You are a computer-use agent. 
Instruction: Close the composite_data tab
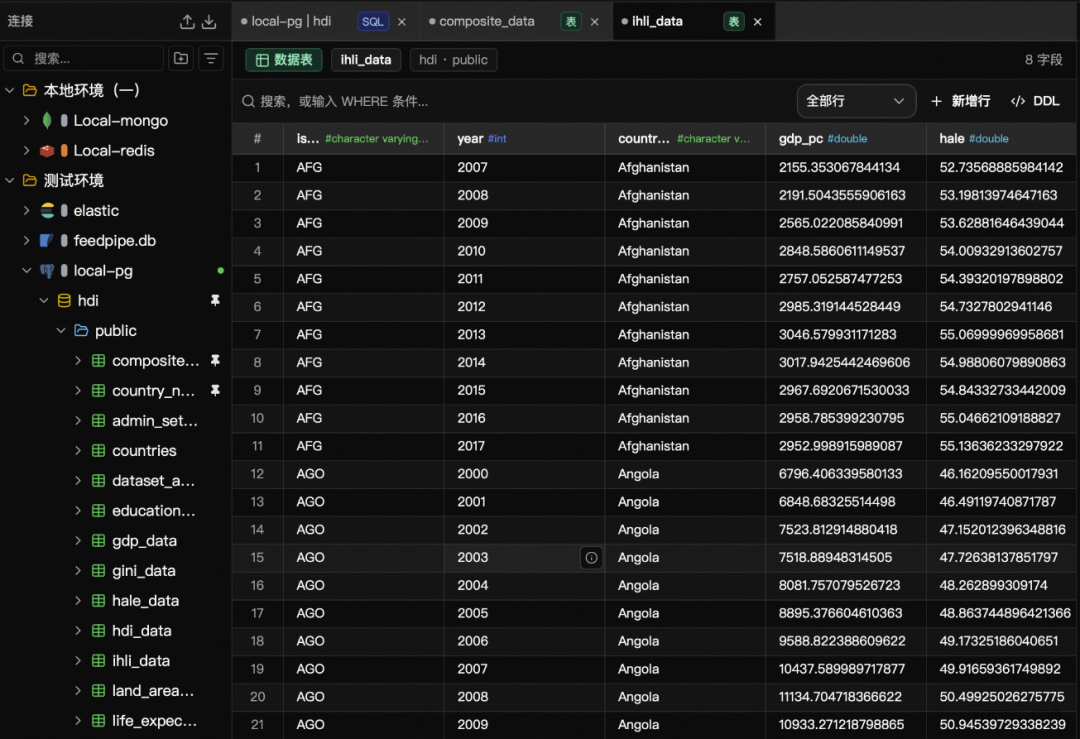594,22
